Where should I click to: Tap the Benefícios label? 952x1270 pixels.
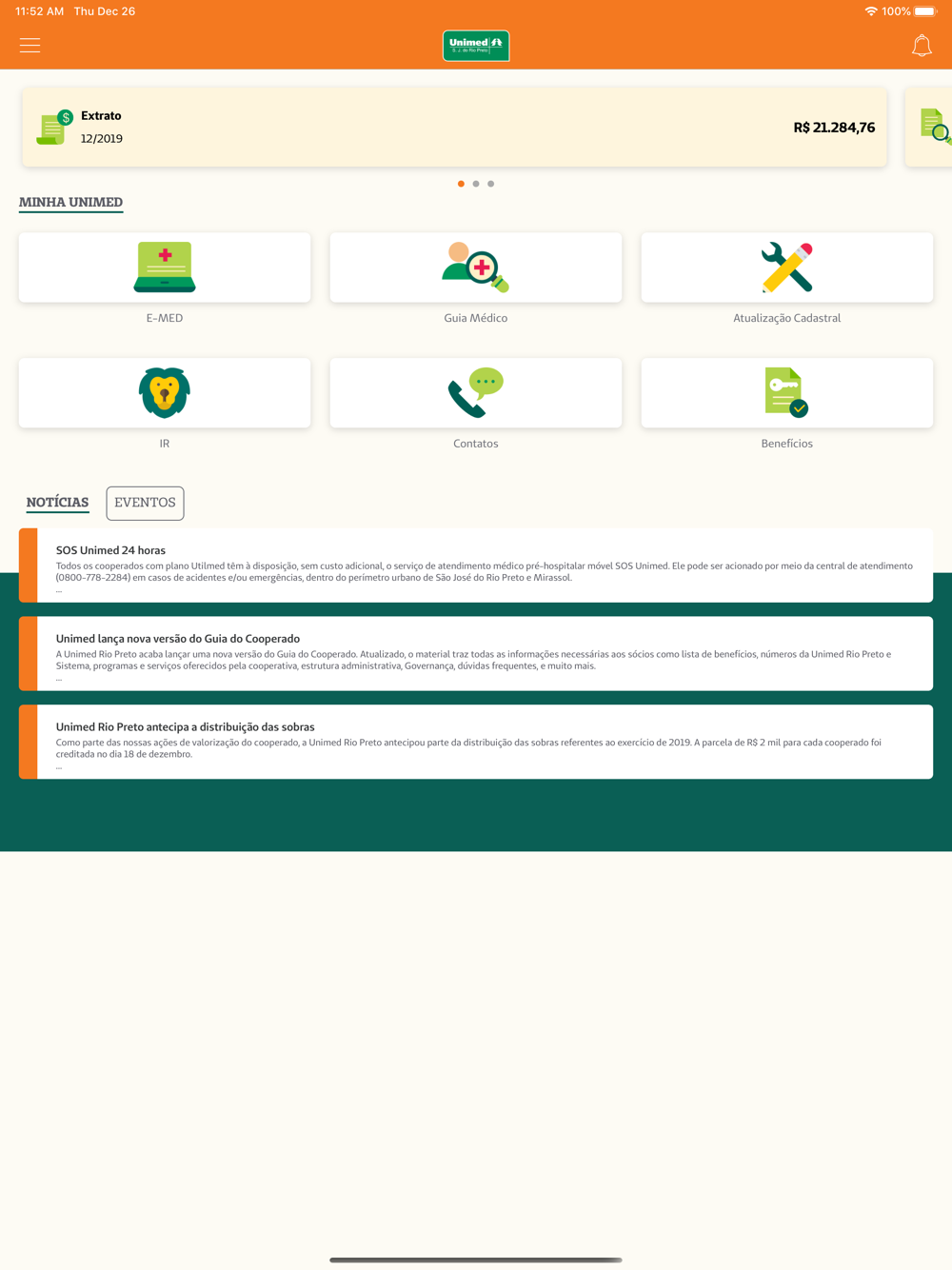[787, 444]
